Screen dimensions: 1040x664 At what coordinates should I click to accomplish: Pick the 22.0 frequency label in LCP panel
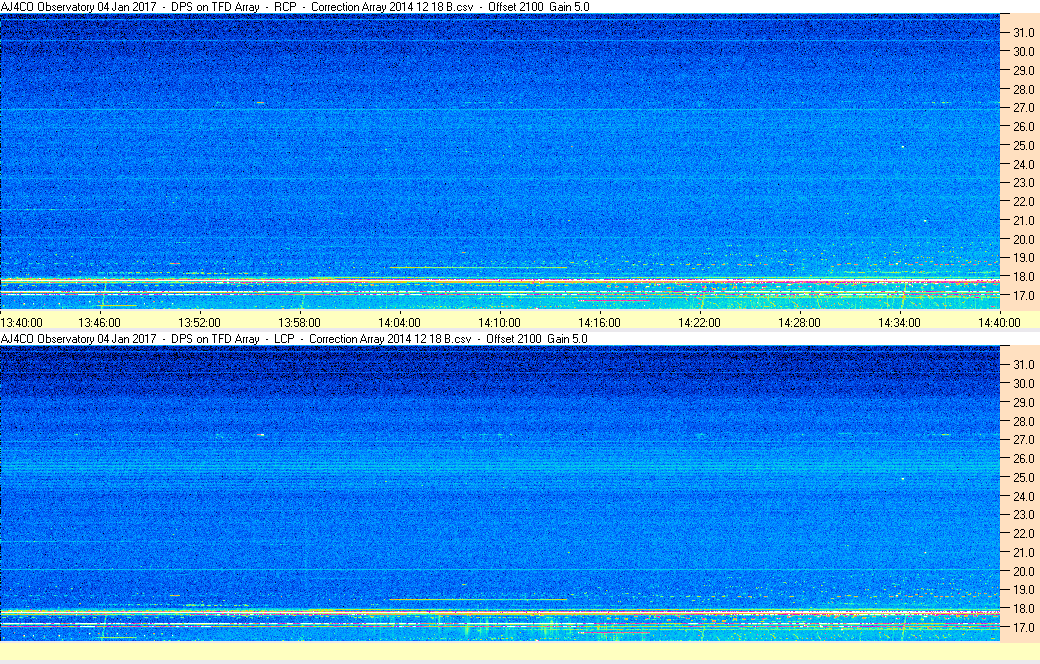[1023, 534]
